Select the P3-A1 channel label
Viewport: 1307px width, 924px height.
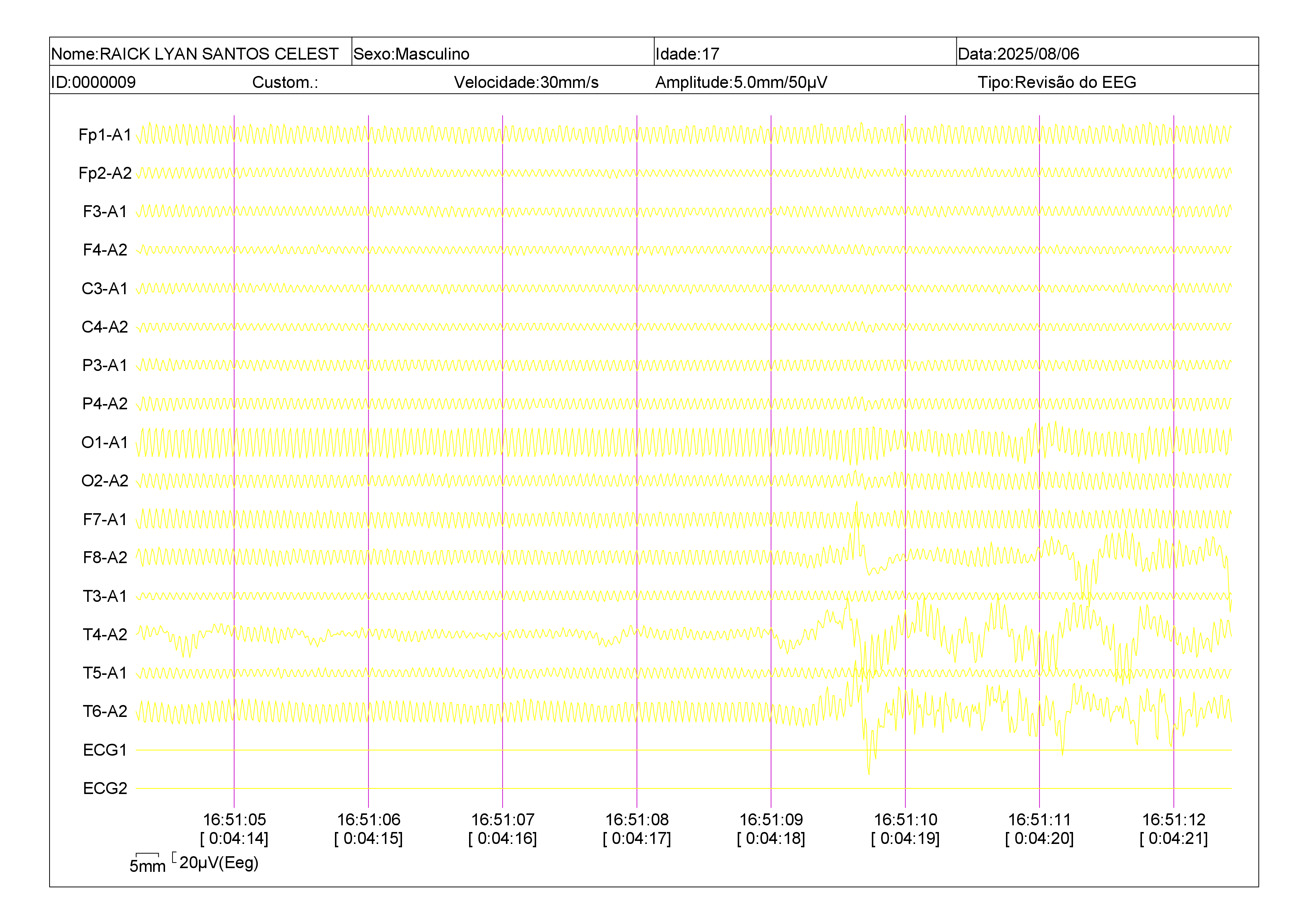click(105, 365)
